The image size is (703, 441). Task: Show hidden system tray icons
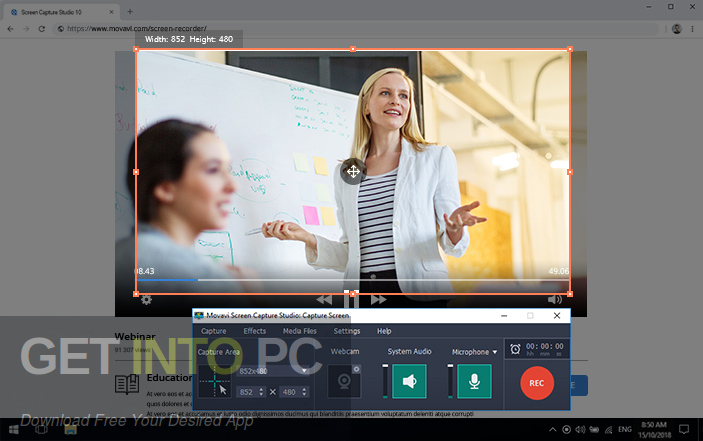[553, 430]
